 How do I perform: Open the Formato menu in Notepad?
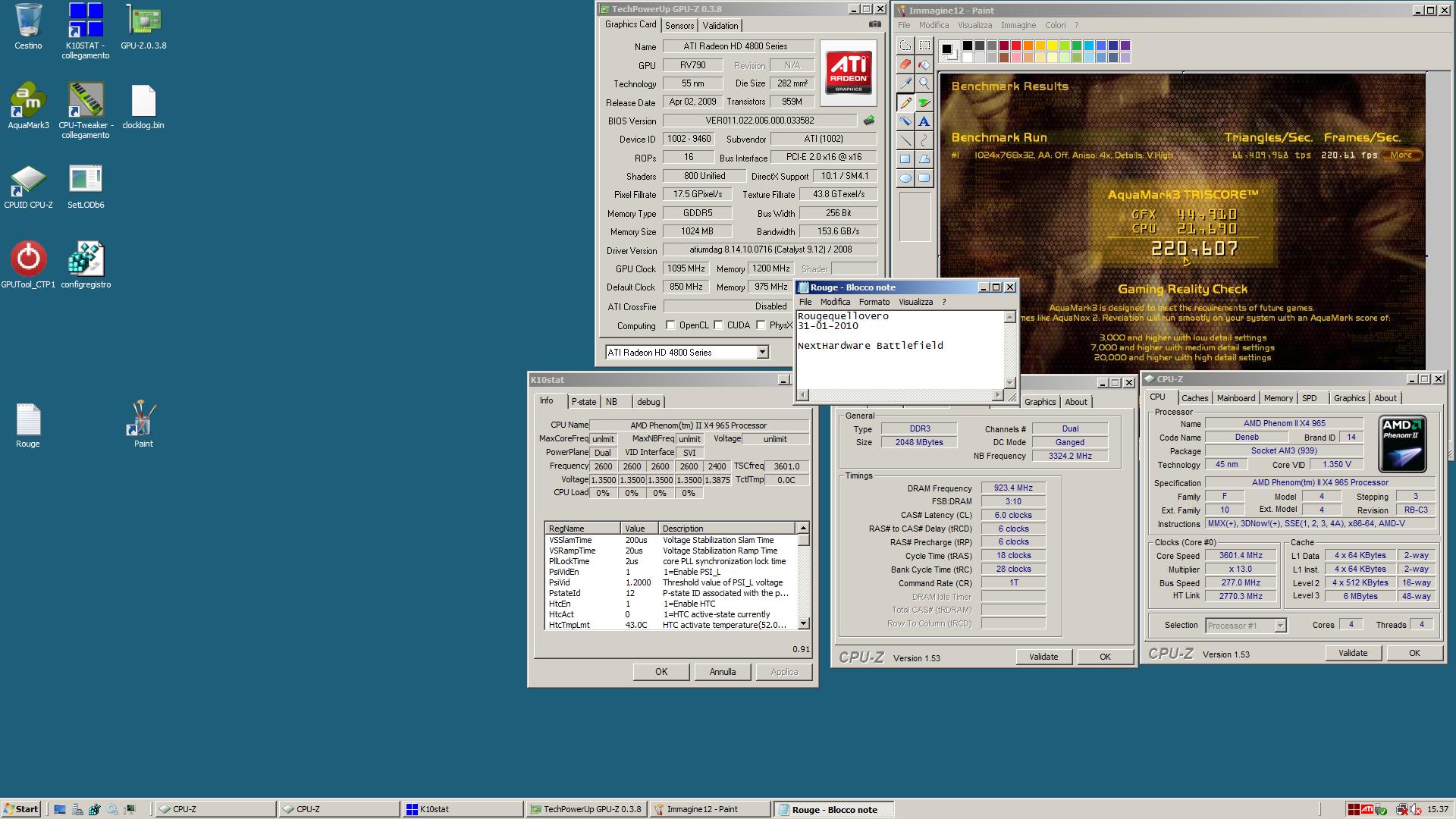click(874, 302)
